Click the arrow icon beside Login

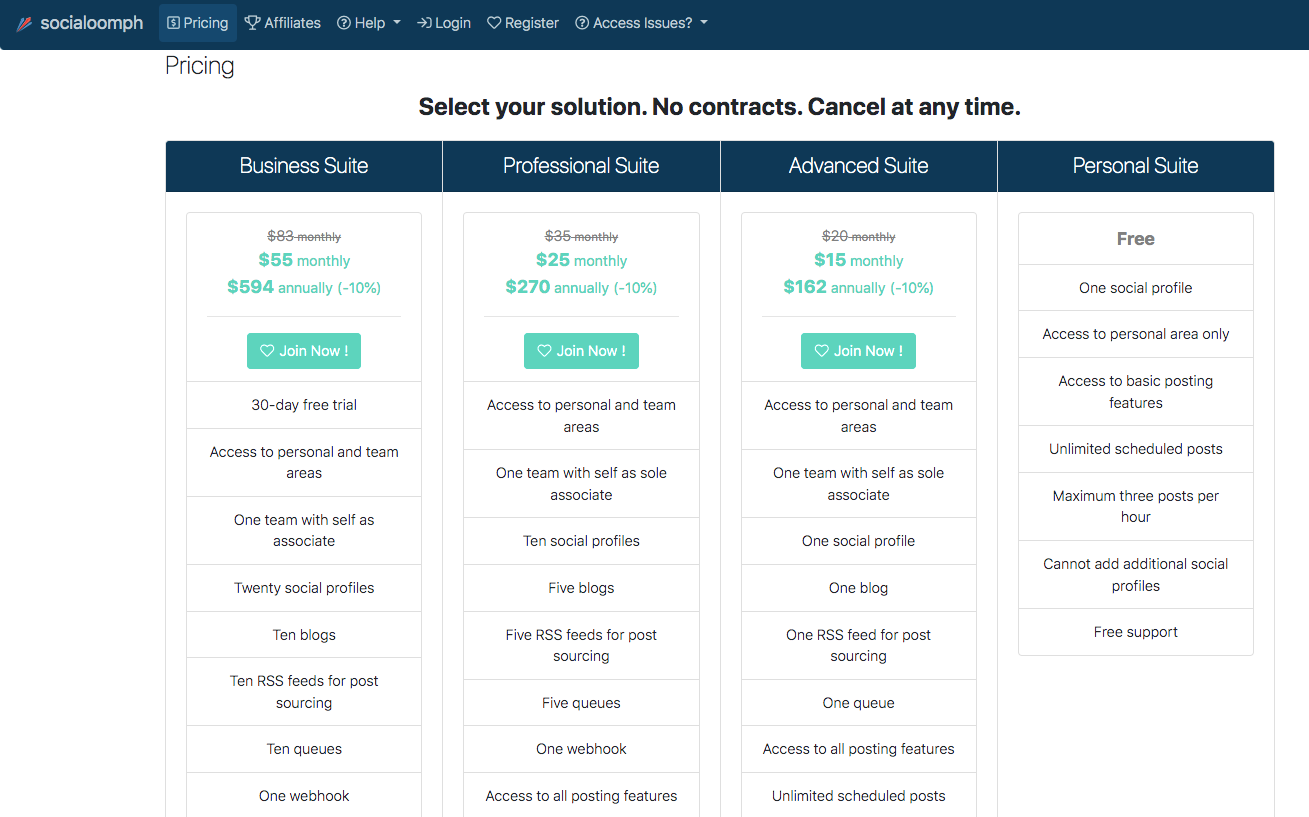(424, 22)
